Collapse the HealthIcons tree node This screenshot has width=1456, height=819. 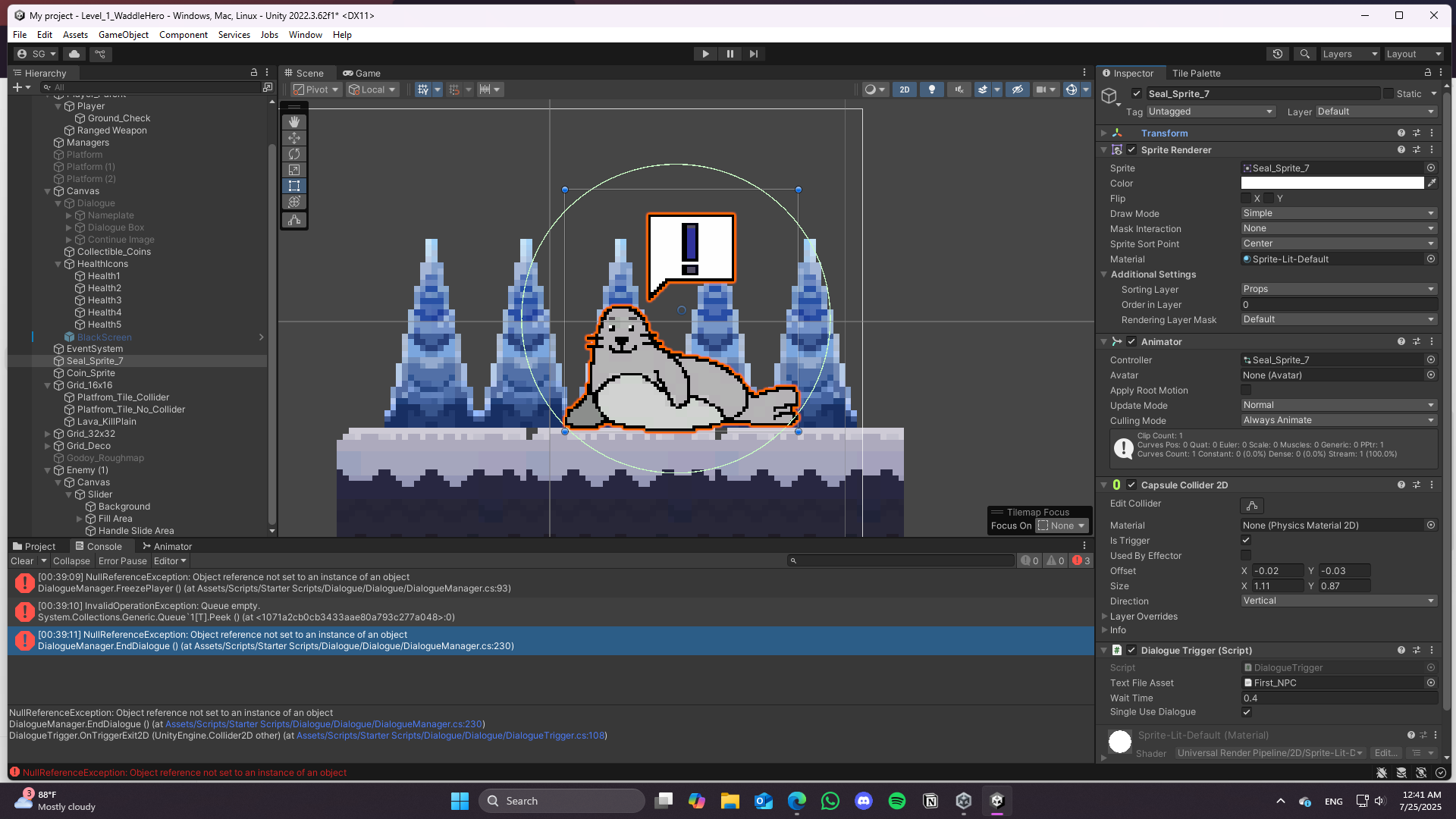58,264
